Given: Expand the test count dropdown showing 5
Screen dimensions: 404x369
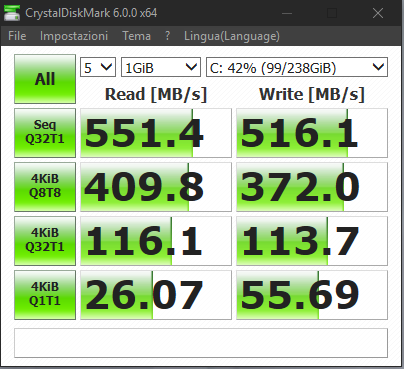Looking at the screenshot, I should click(x=98, y=67).
